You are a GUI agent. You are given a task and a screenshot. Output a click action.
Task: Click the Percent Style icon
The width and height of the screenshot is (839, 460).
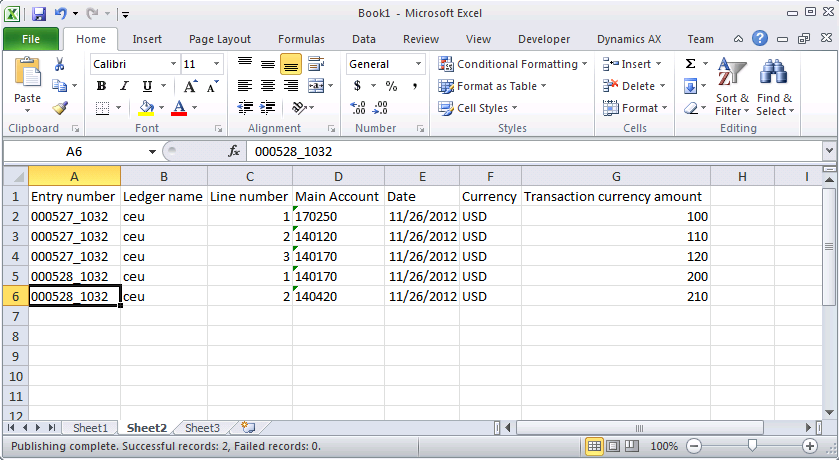pos(391,86)
